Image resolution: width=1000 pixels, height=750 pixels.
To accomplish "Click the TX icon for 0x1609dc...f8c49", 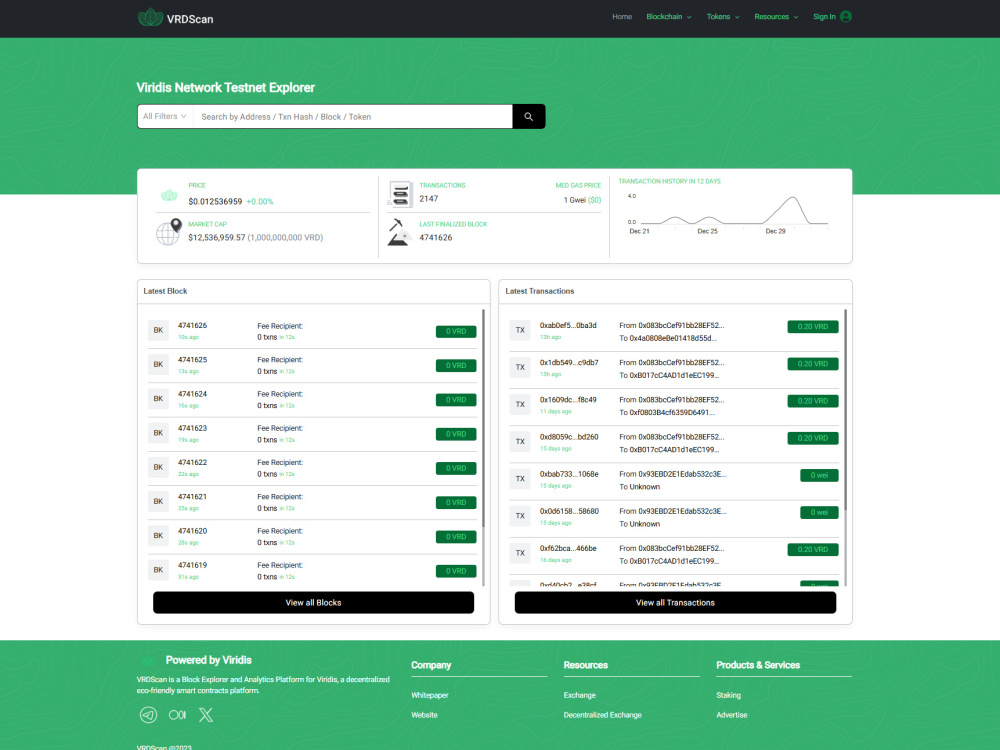I will tap(520, 404).
